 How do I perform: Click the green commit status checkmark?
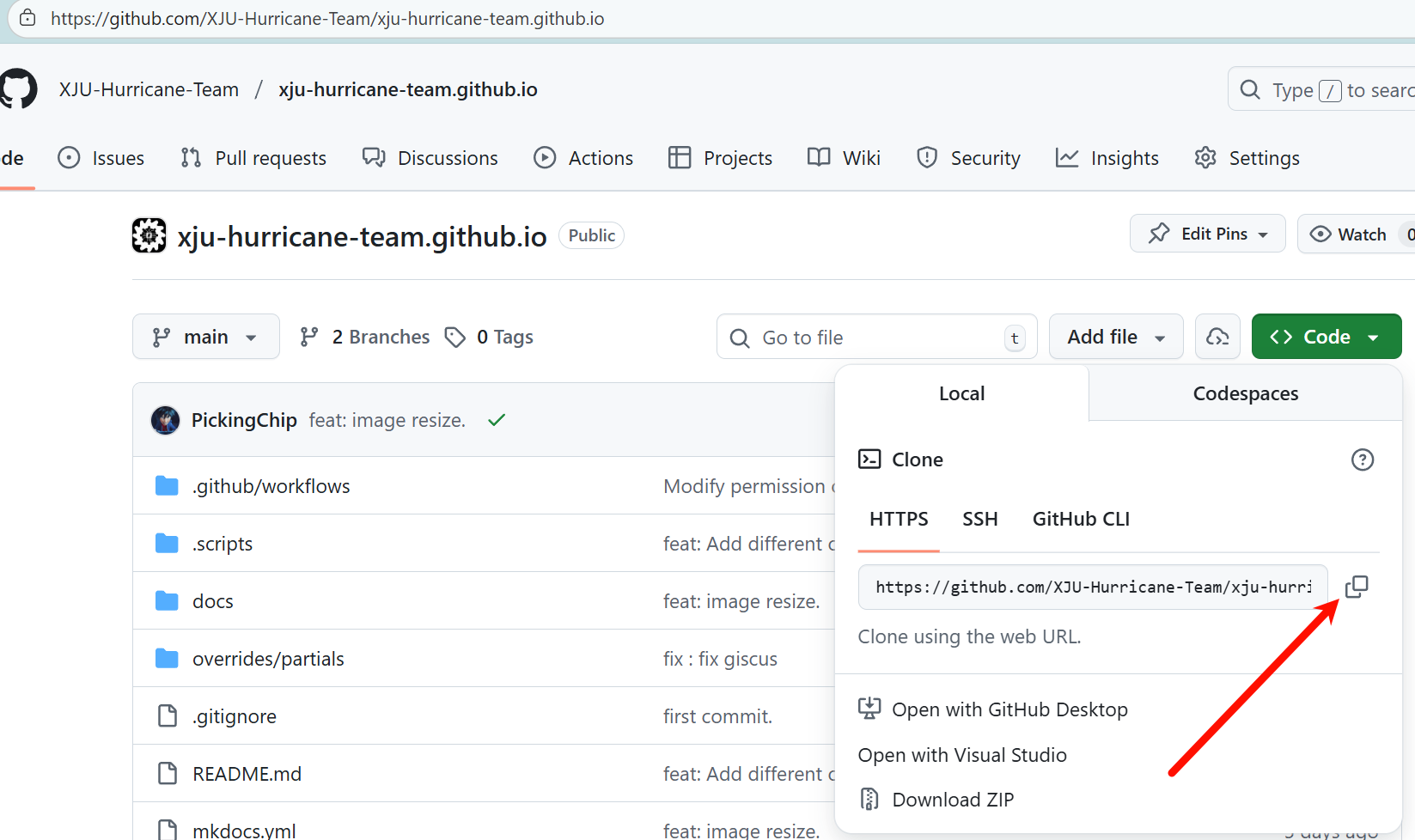pos(497,420)
